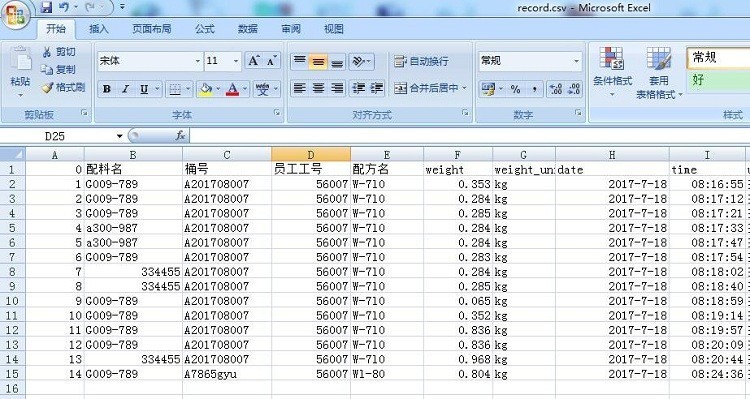The width and height of the screenshot is (750, 399).
Task: Copy selection with 复制
Action: [x=59, y=69]
